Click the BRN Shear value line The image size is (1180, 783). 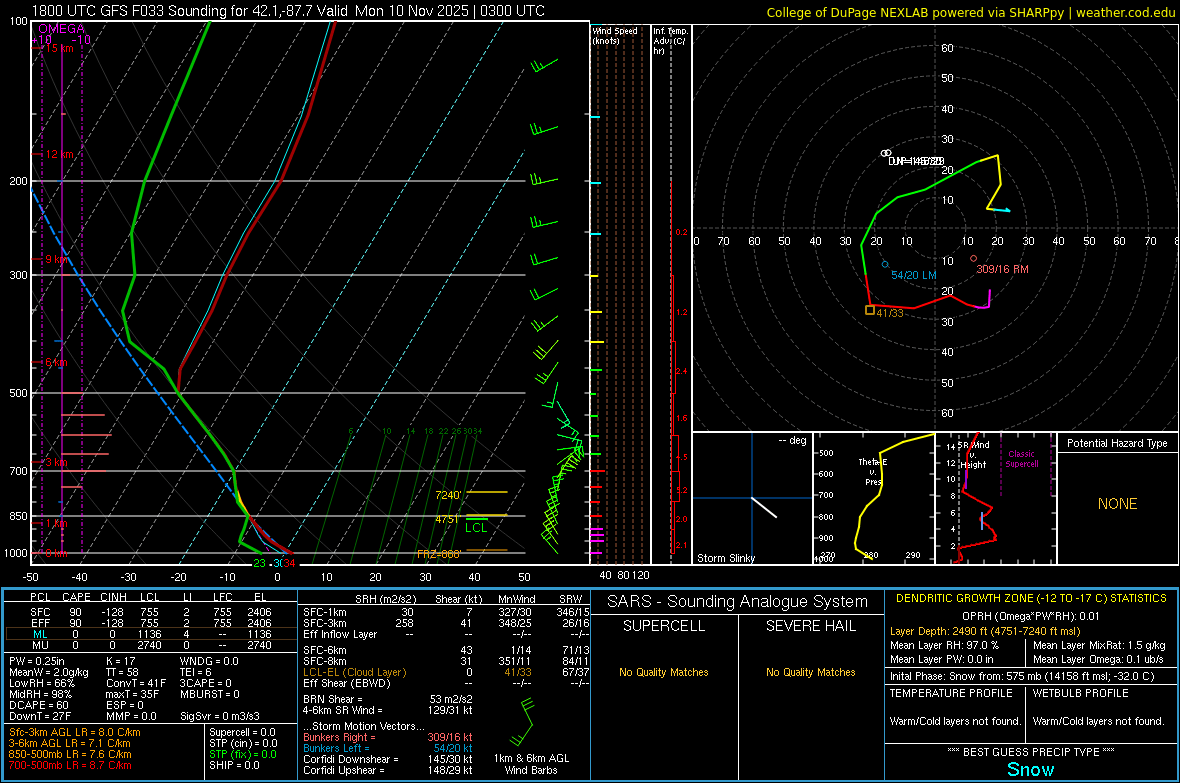click(x=388, y=699)
